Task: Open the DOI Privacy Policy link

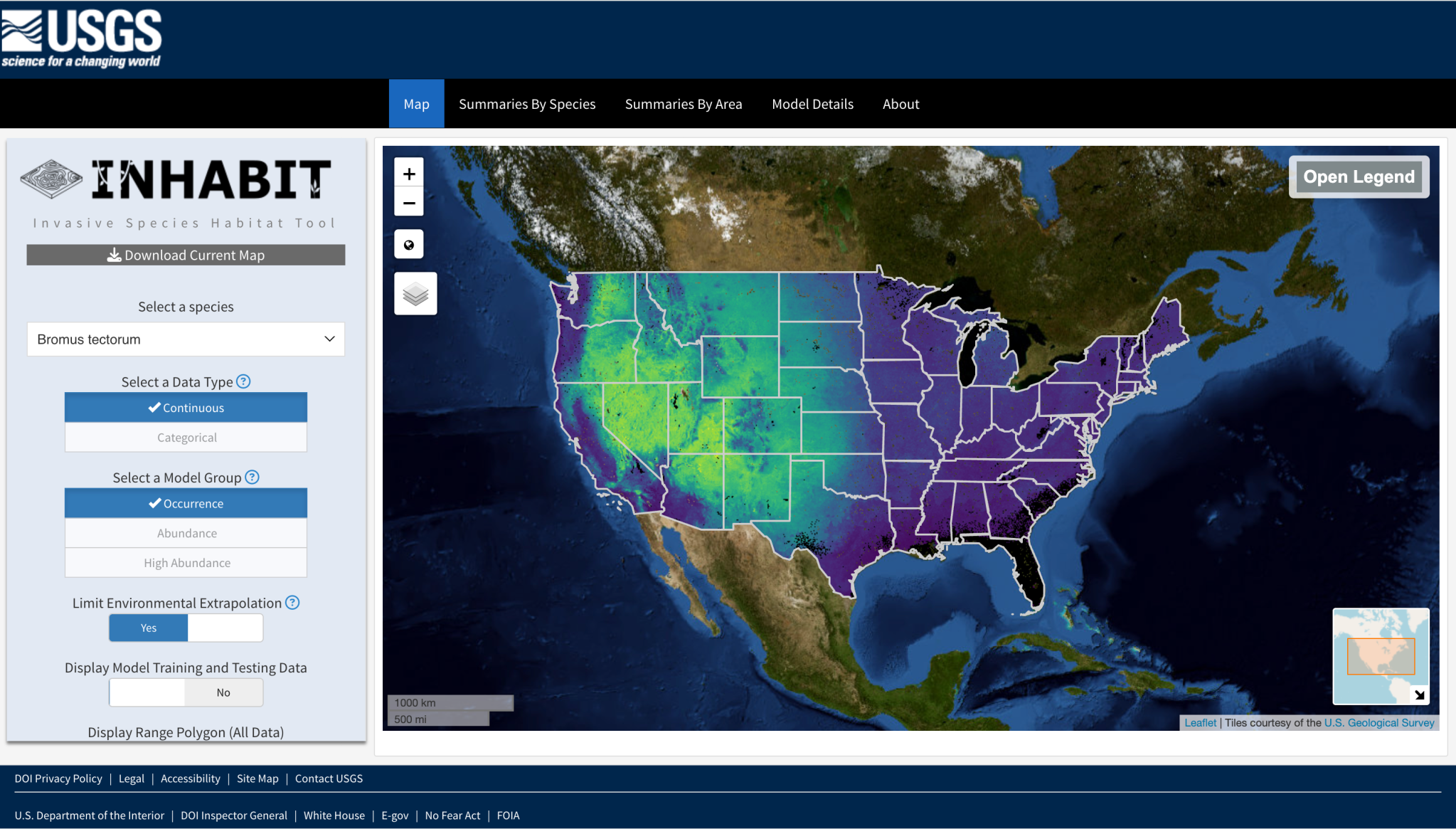Action: pyautogui.click(x=58, y=778)
